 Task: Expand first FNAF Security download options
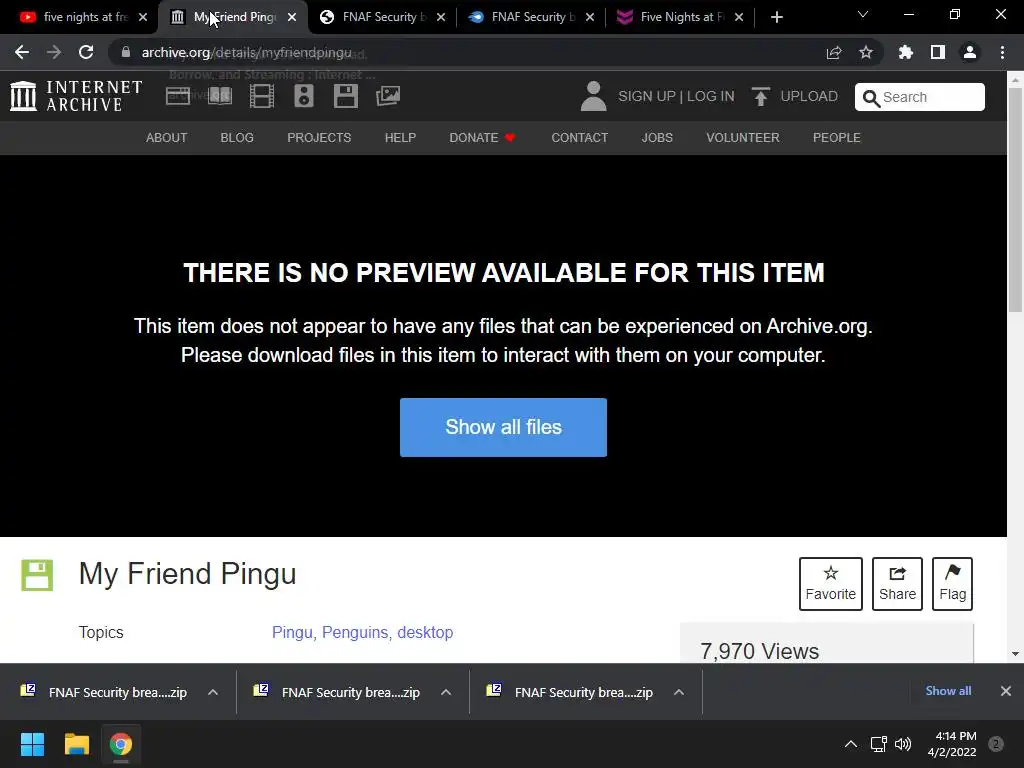click(x=213, y=692)
